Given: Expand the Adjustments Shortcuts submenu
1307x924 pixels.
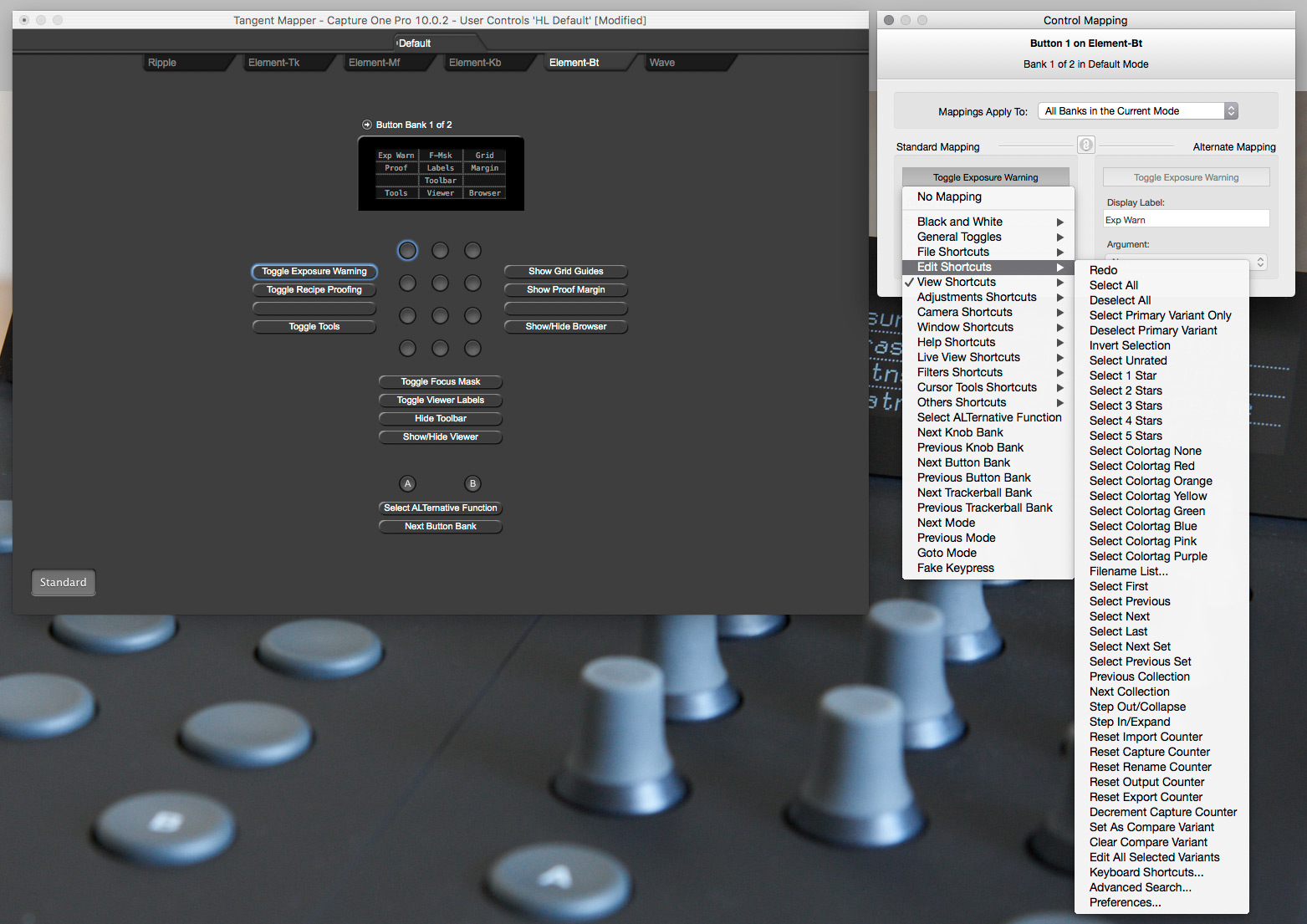Looking at the screenshot, I should coord(976,297).
